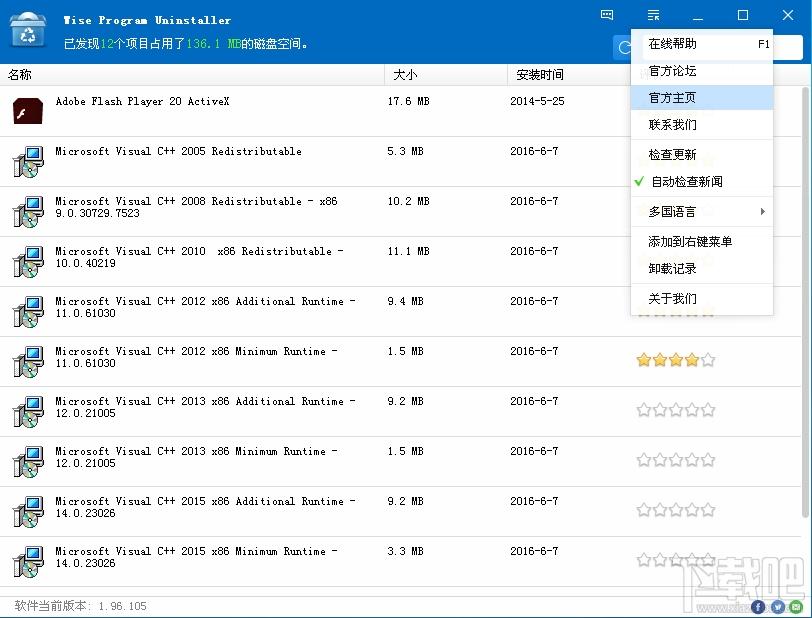Select the Visual C++ 2015 Additional Runtime icon

pyautogui.click(x=28, y=511)
